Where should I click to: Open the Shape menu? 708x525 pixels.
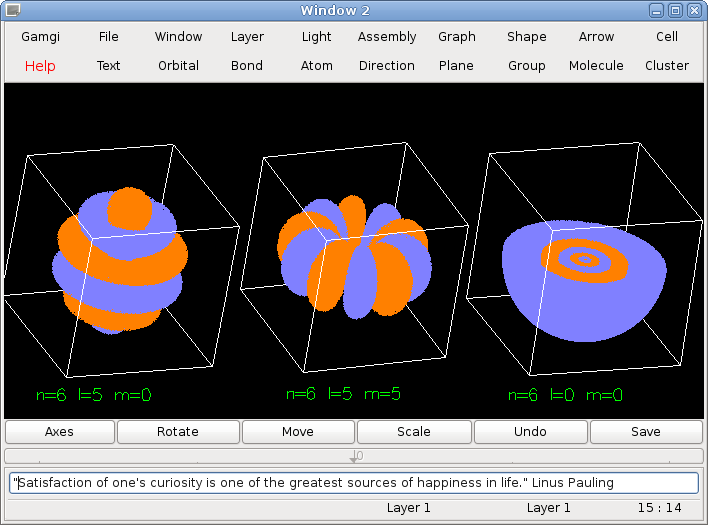click(526, 37)
